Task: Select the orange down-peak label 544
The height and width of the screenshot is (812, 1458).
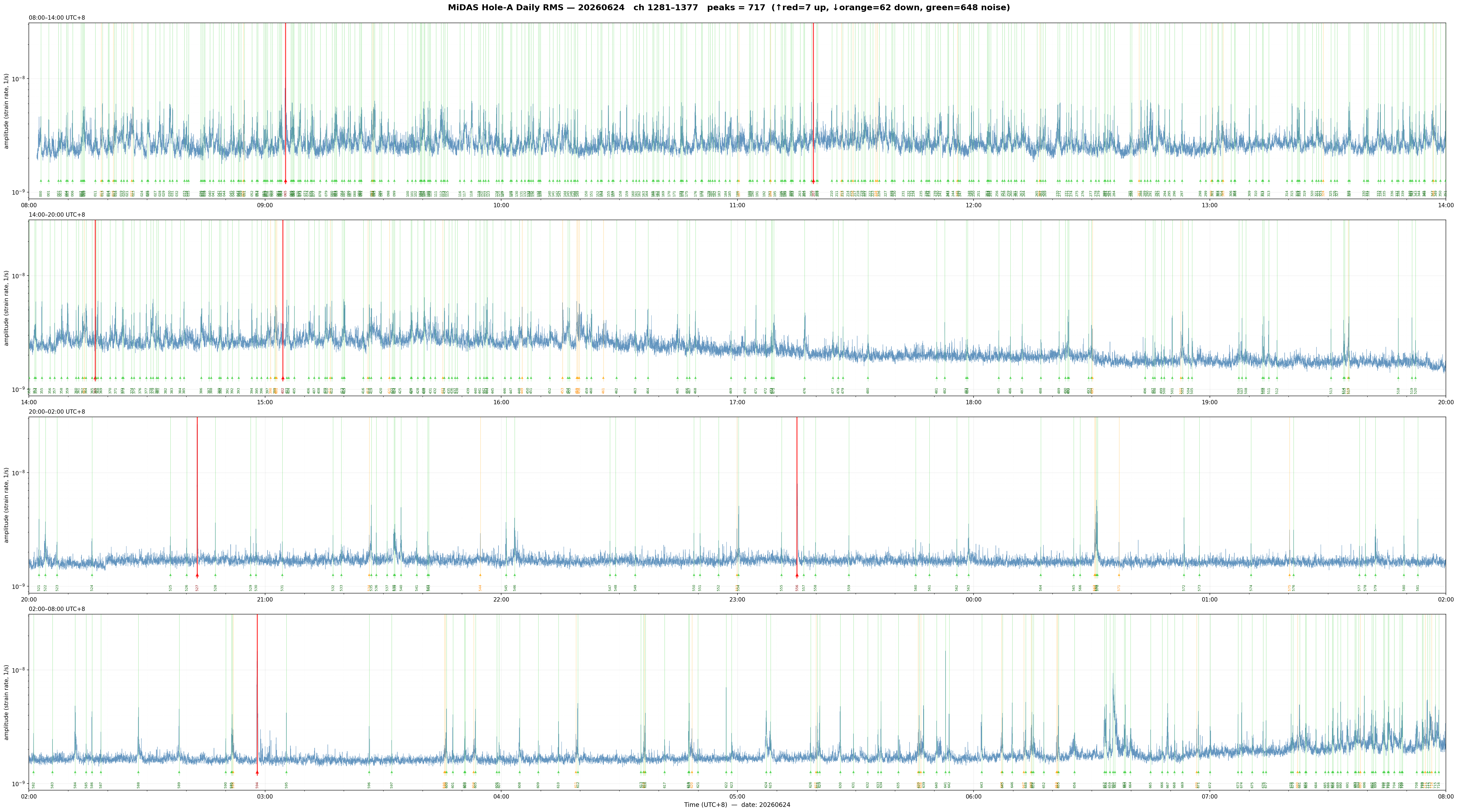Action: coord(480,588)
